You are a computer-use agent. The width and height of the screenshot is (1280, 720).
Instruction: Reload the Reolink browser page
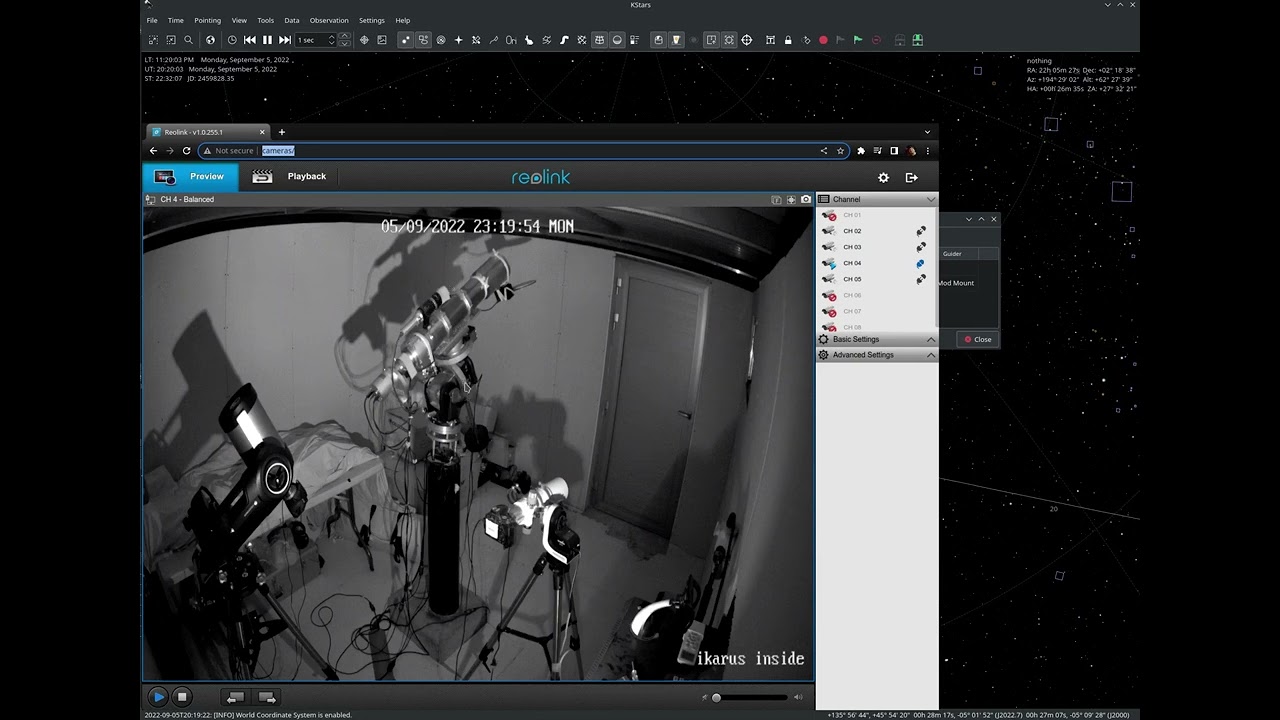[186, 151]
